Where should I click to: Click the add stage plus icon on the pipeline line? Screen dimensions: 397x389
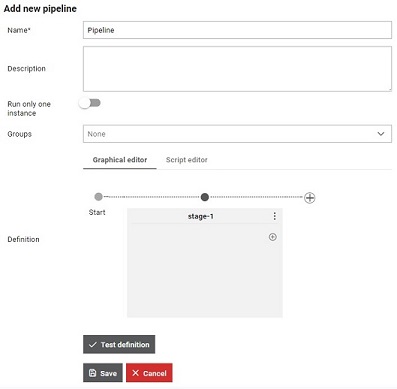pyautogui.click(x=310, y=198)
